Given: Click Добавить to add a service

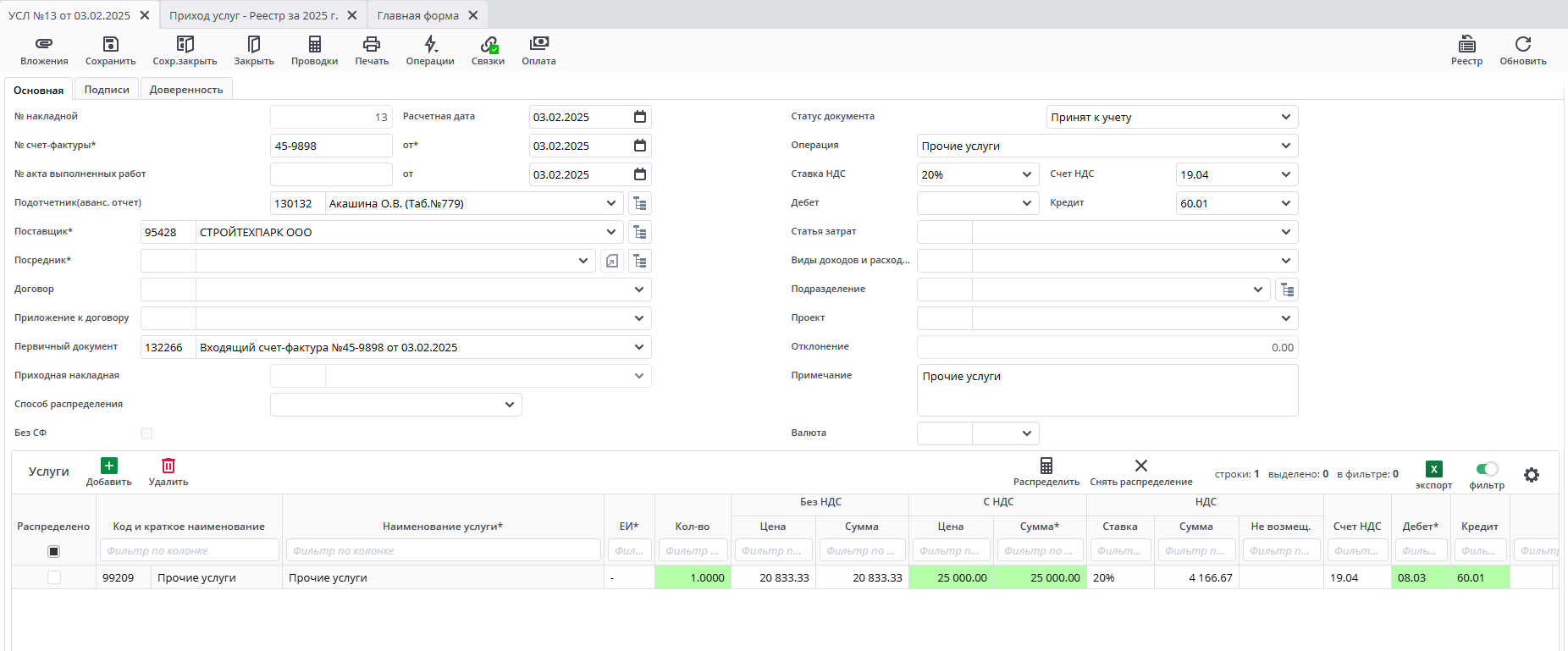Looking at the screenshot, I should (x=109, y=472).
